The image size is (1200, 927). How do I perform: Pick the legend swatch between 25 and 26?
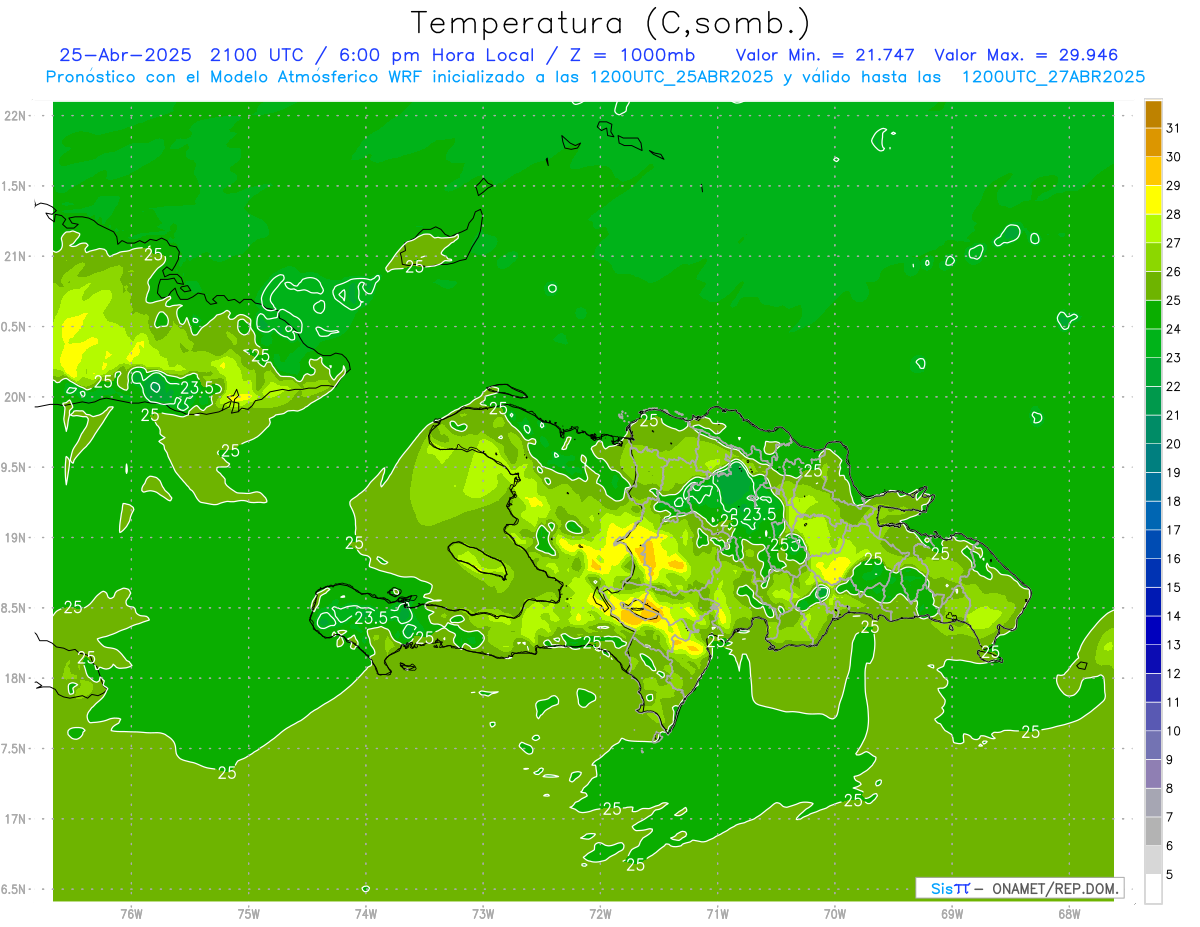click(1153, 287)
